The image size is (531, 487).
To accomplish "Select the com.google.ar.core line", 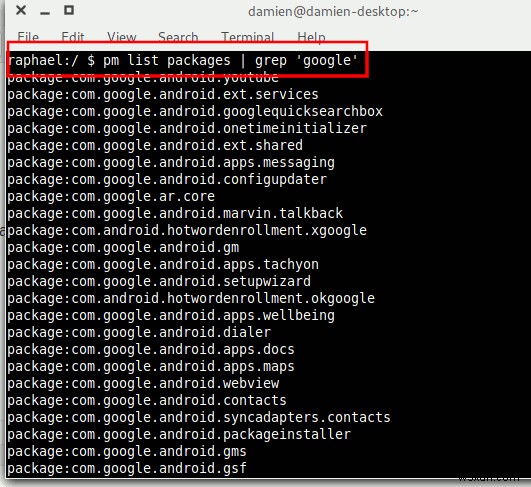I will [111, 196].
